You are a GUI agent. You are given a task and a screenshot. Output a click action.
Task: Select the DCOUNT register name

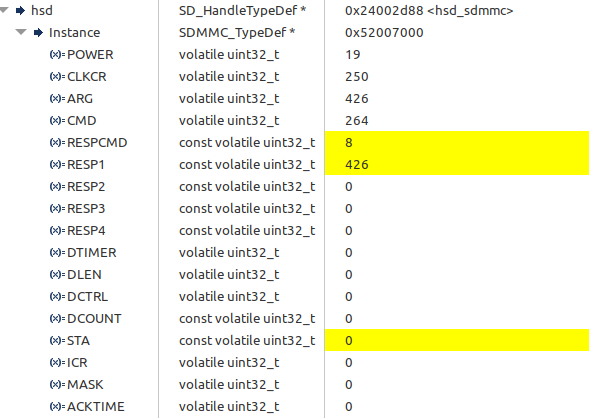[94, 318]
